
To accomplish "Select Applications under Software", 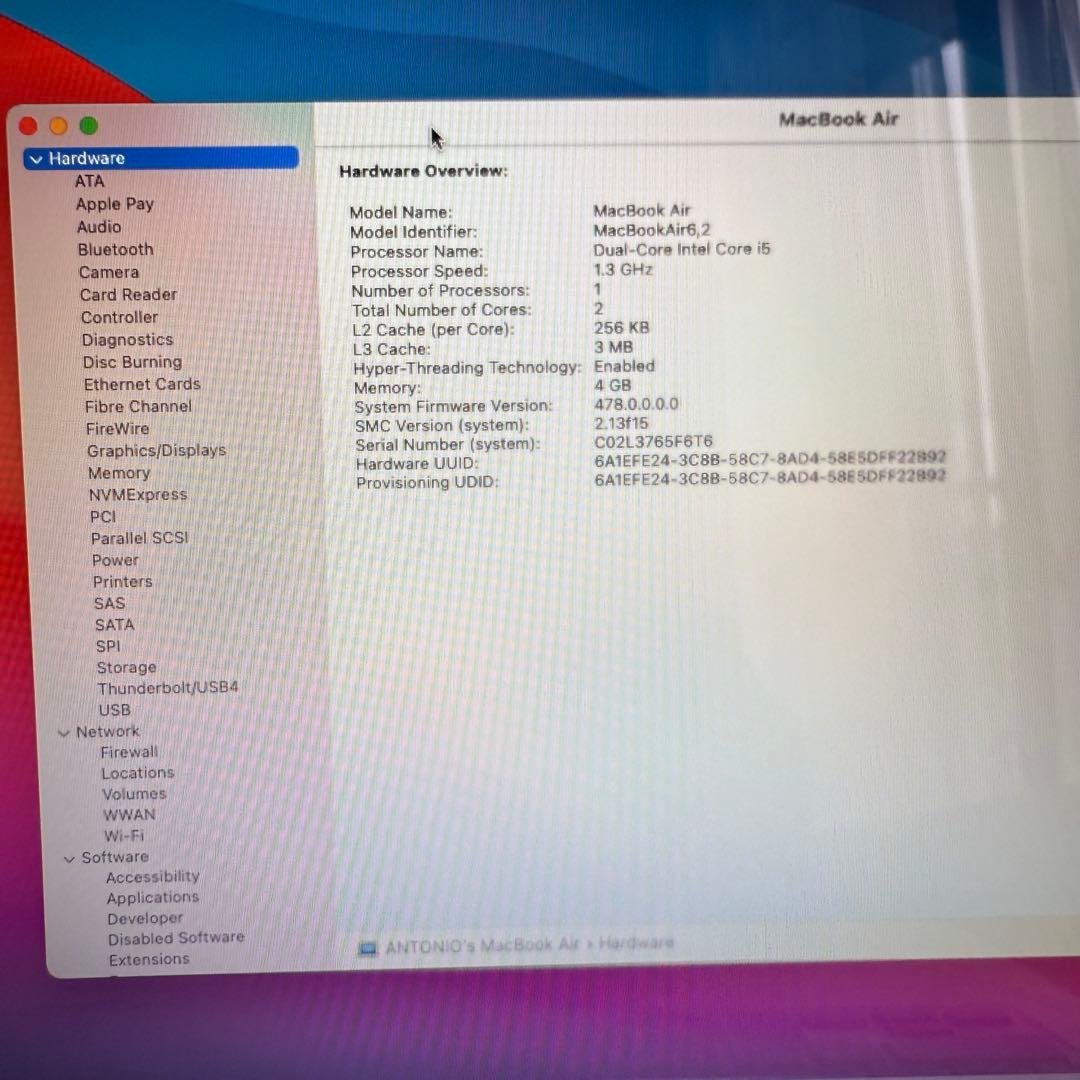I will tap(152, 897).
